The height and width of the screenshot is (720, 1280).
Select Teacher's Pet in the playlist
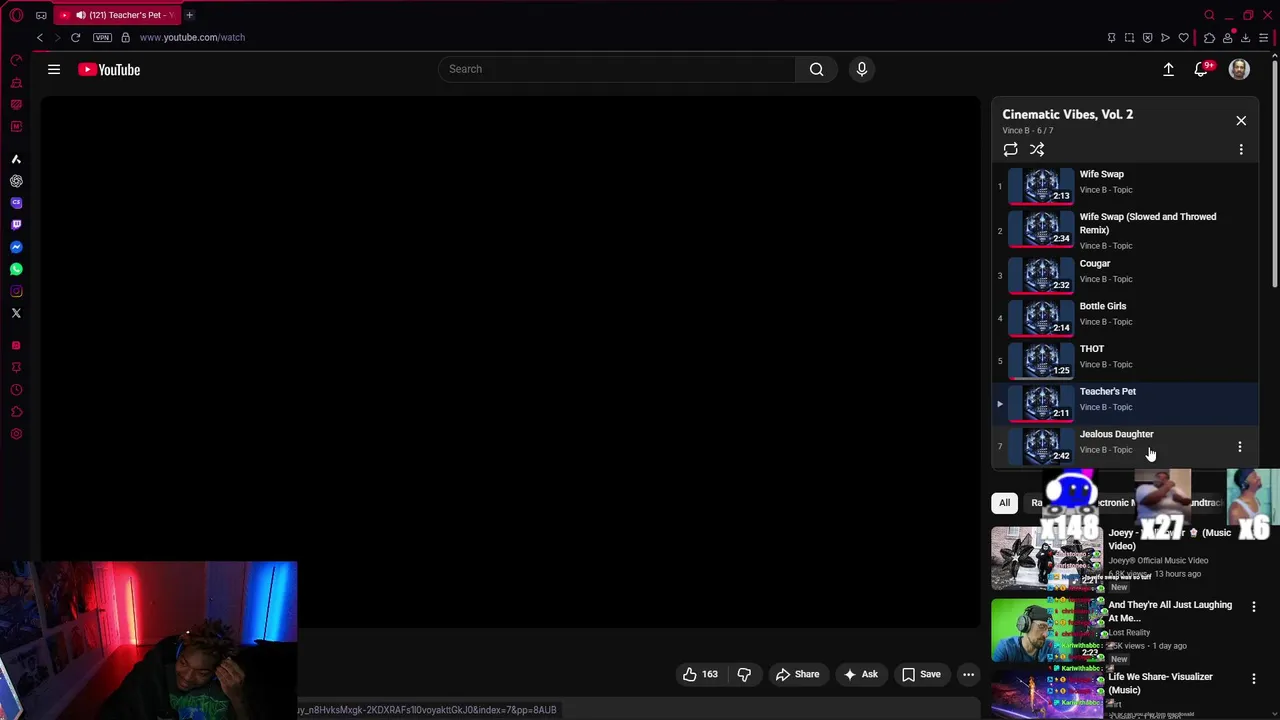(1125, 403)
